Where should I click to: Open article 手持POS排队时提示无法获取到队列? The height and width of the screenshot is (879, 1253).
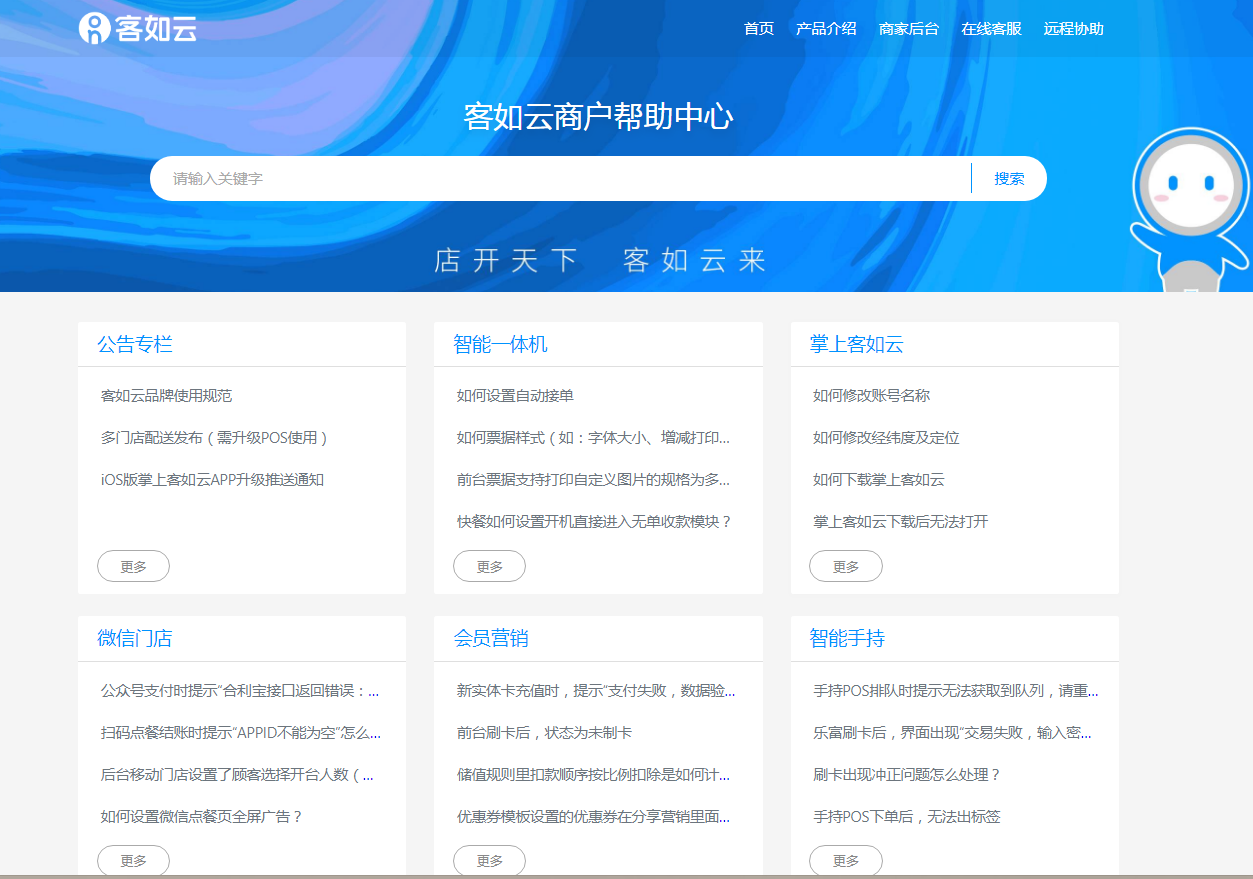(956, 691)
